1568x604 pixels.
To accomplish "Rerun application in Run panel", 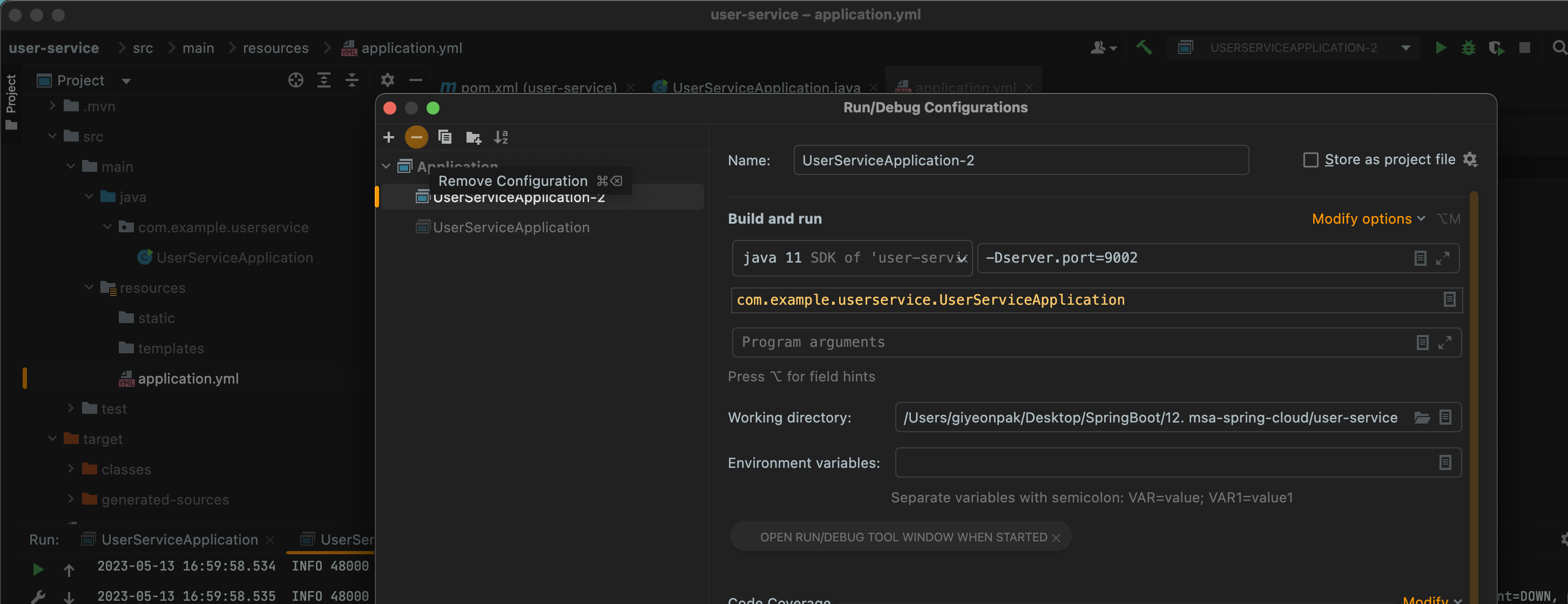I will click(38, 569).
